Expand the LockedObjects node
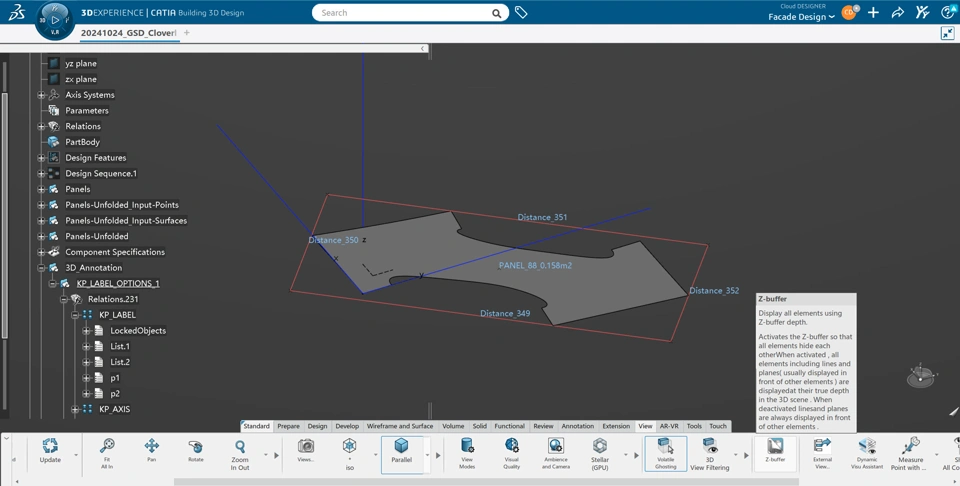The height and width of the screenshot is (486, 960). pyautogui.click(x=86, y=331)
